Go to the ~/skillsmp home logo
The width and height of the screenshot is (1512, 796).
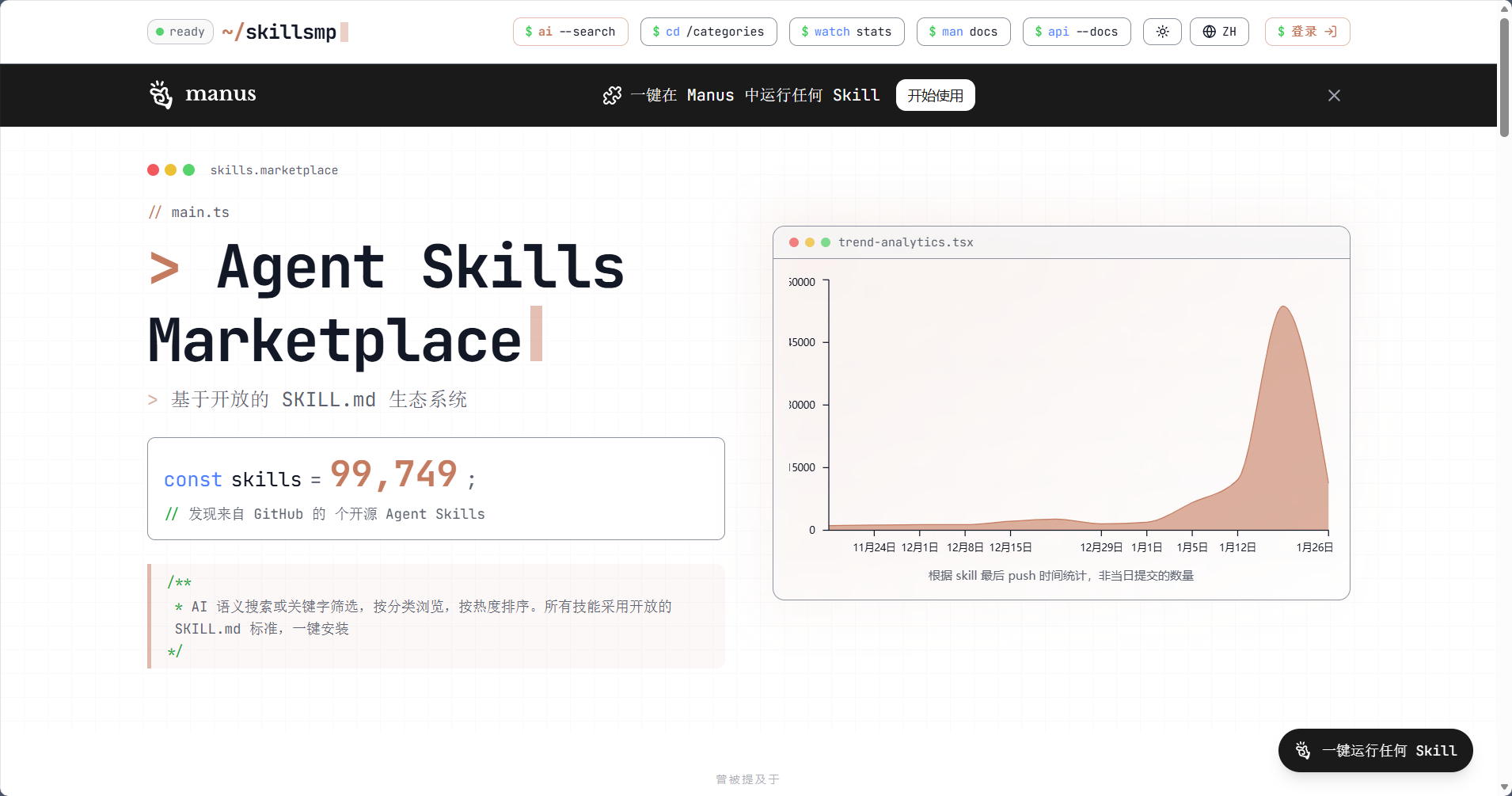(x=285, y=32)
